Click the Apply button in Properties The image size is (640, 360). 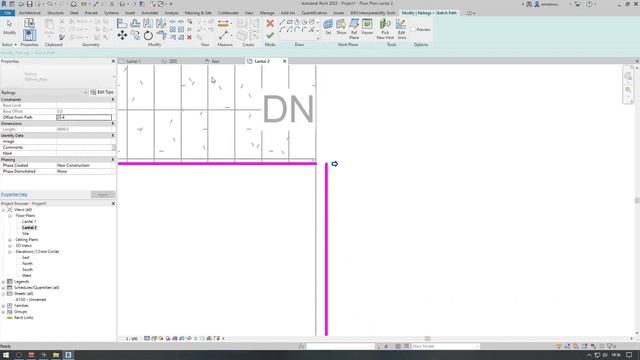(x=102, y=195)
